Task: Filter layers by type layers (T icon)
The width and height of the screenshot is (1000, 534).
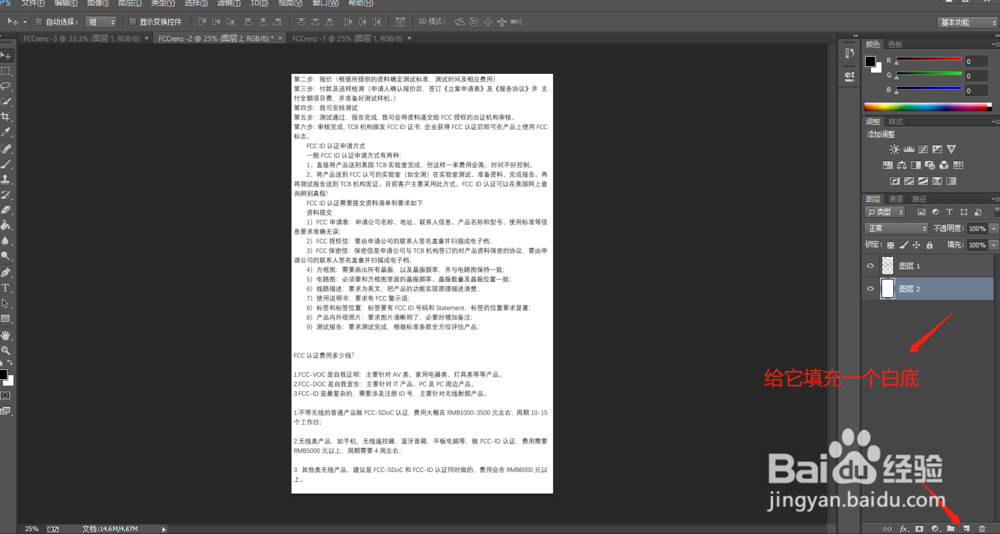Action: coord(949,212)
